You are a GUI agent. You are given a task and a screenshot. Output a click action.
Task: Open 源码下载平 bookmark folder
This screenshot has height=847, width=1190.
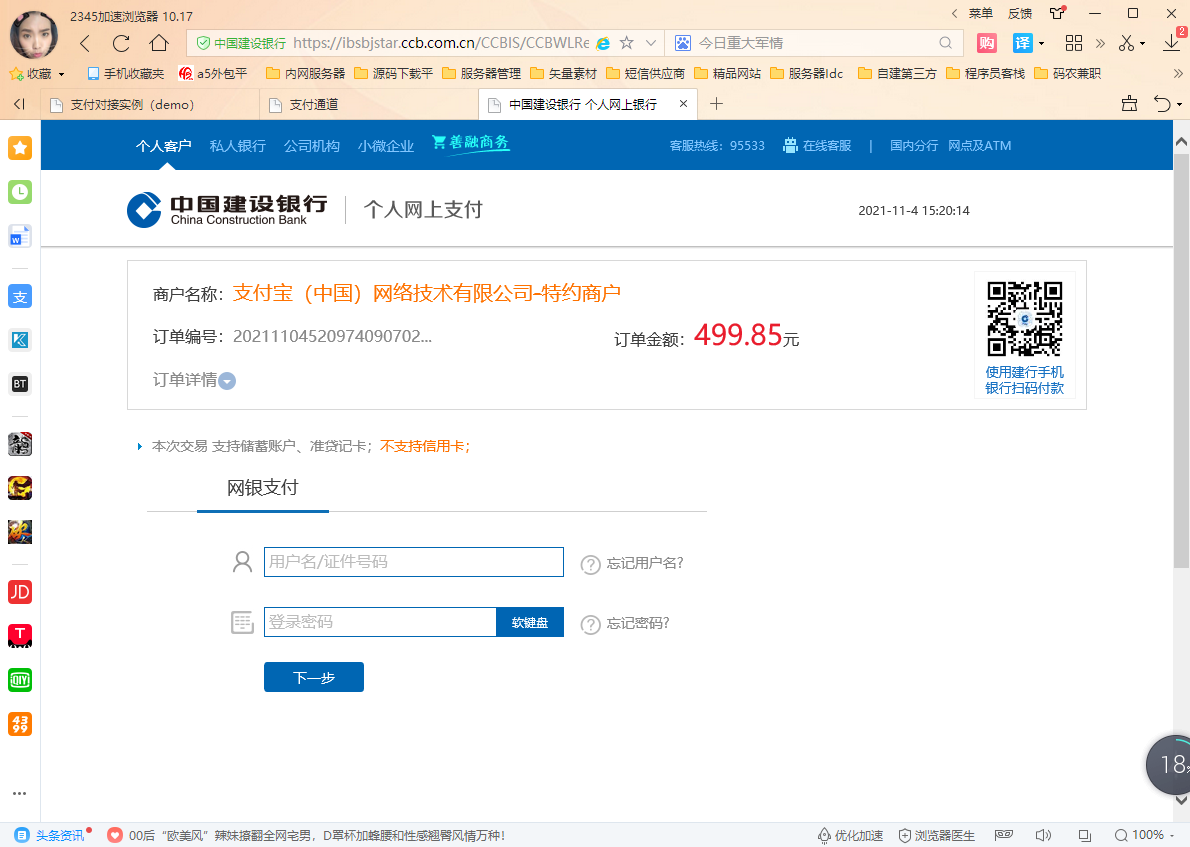393,74
